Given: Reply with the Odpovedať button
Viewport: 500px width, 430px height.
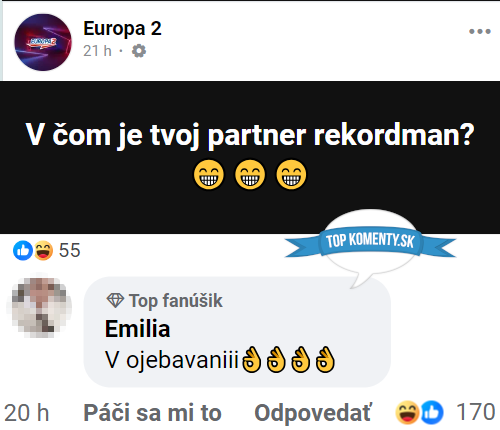Looking at the screenshot, I should point(312,413).
